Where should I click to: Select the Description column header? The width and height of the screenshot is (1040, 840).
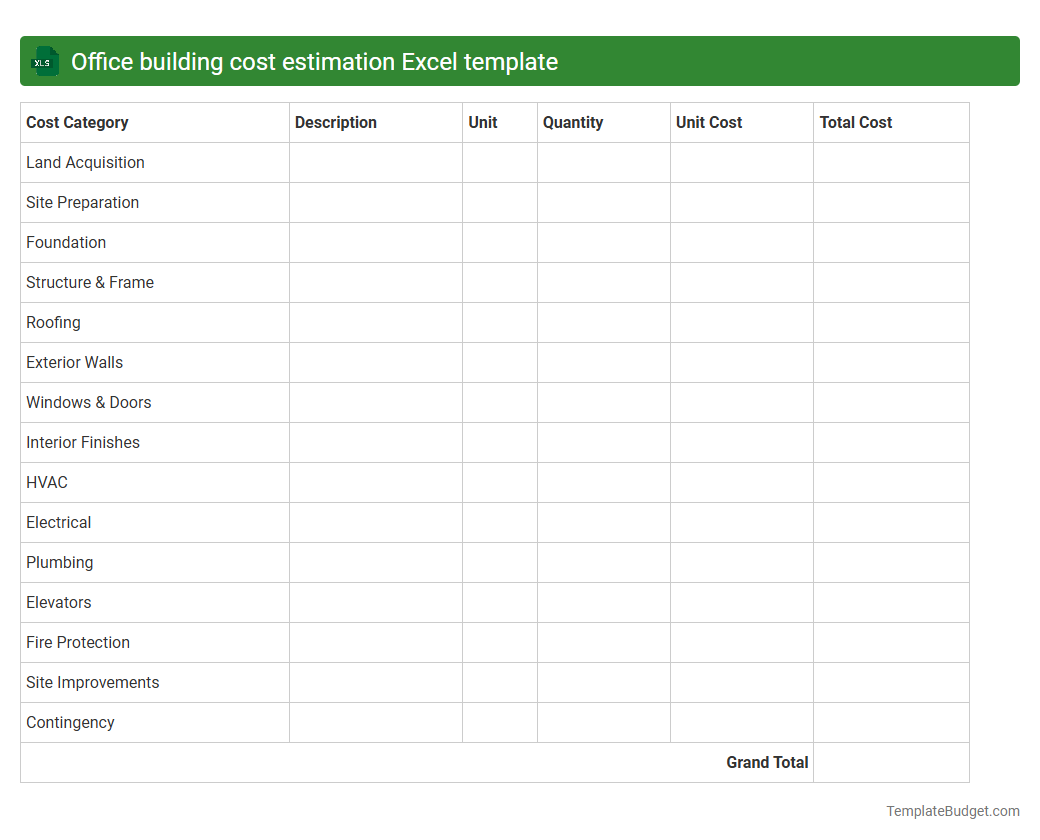point(336,122)
